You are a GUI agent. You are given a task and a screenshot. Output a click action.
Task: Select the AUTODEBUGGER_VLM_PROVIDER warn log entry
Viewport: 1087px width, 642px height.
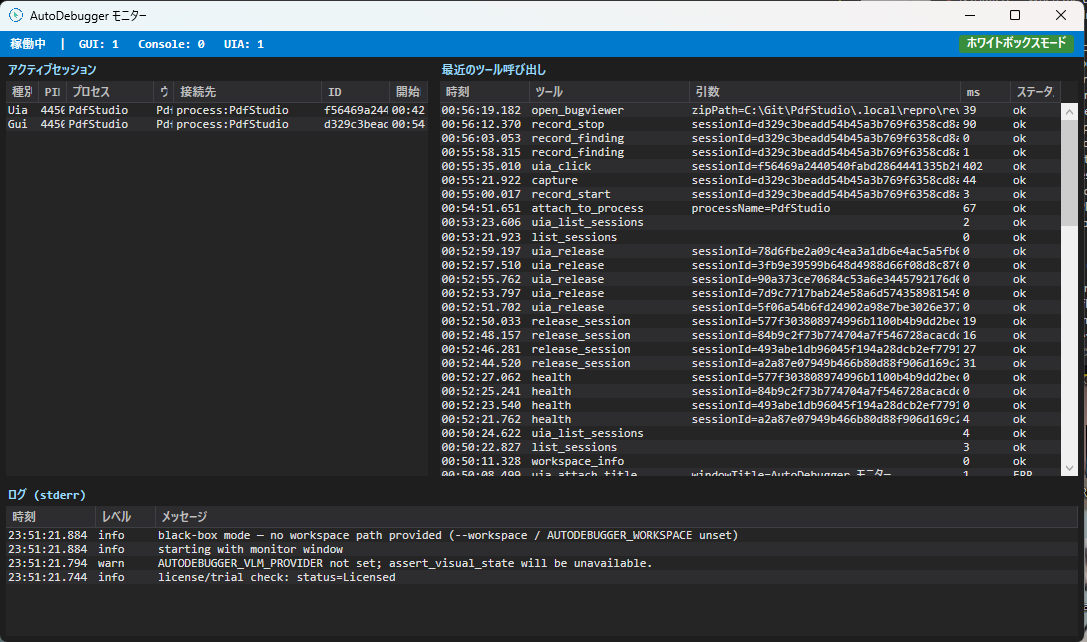(542, 563)
